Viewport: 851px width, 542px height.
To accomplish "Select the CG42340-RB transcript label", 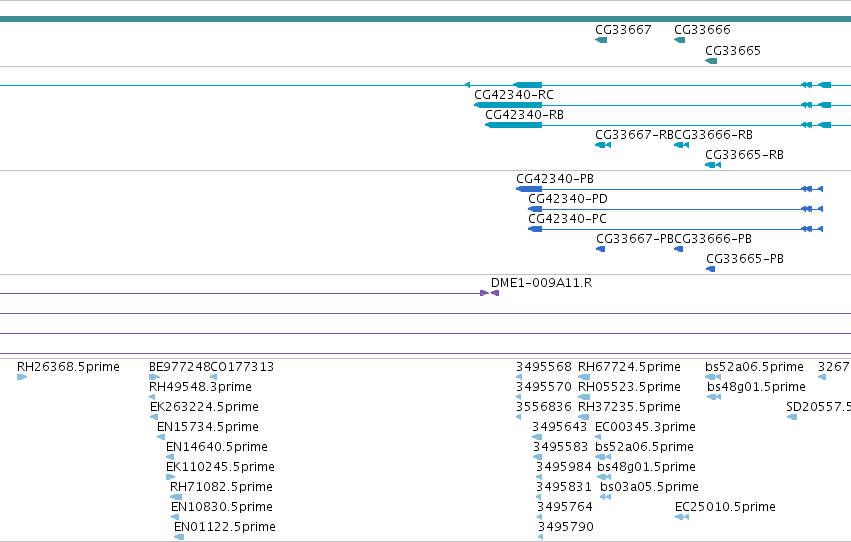I will (524, 115).
